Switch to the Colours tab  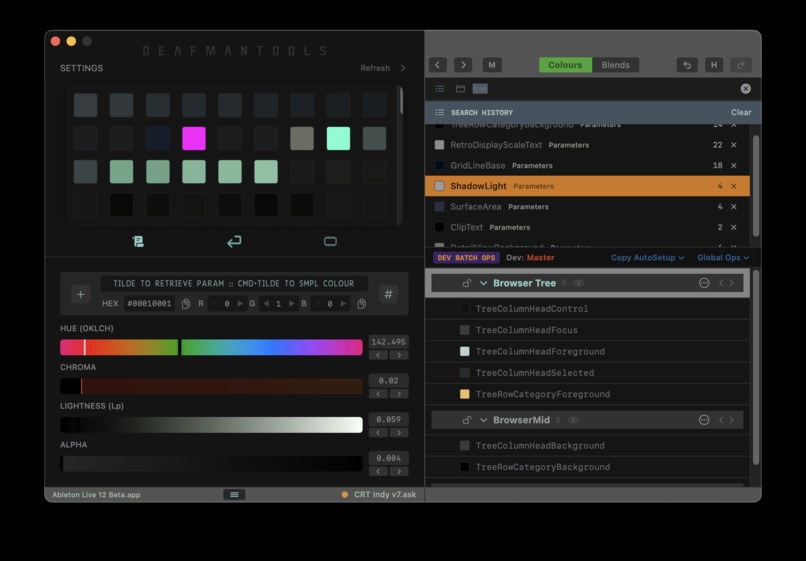[x=565, y=65]
